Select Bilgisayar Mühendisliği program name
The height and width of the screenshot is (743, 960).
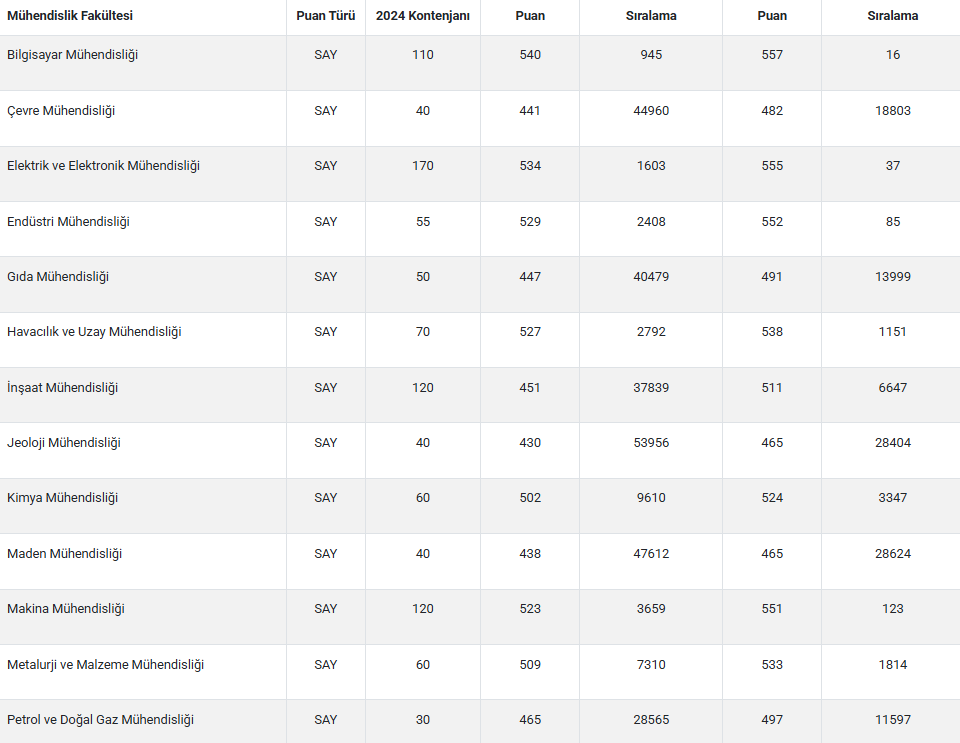click(72, 55)
